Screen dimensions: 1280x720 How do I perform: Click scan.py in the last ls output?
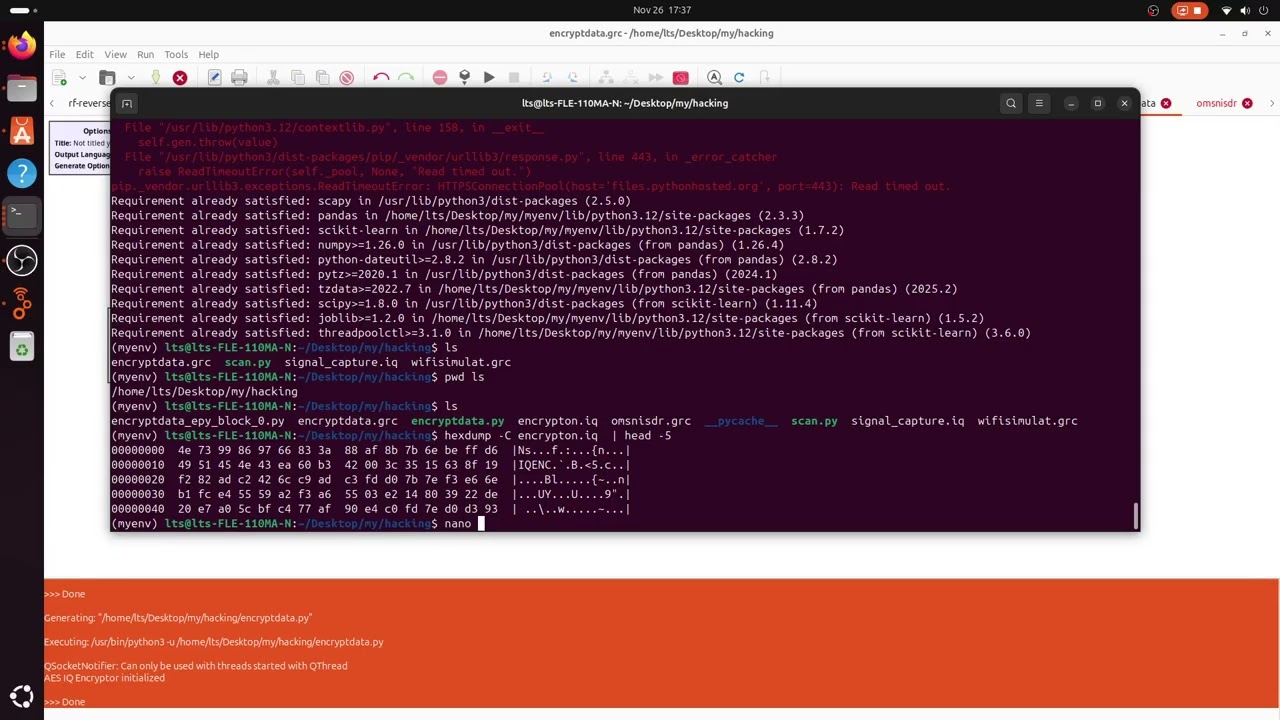(814, 421)
